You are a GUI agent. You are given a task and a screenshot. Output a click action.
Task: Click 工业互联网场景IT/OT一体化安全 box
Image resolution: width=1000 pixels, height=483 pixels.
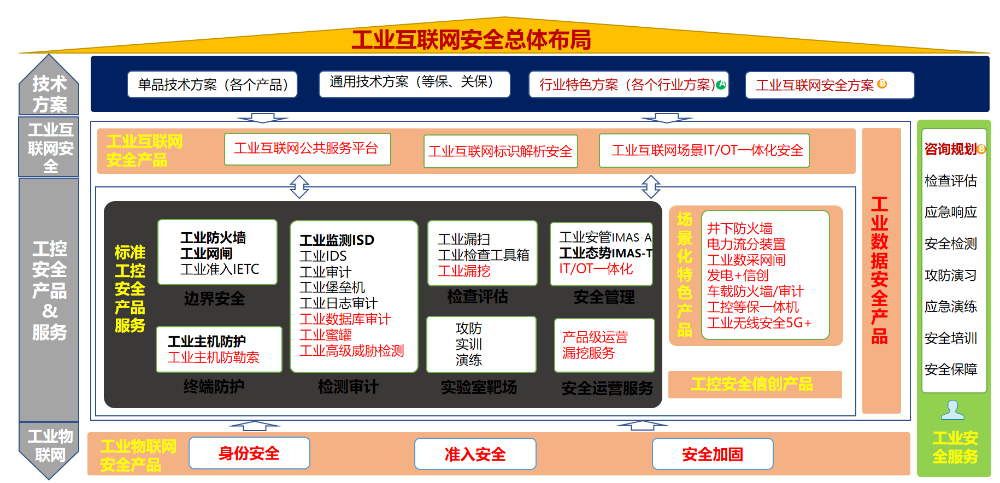click(x=704, y=151)
